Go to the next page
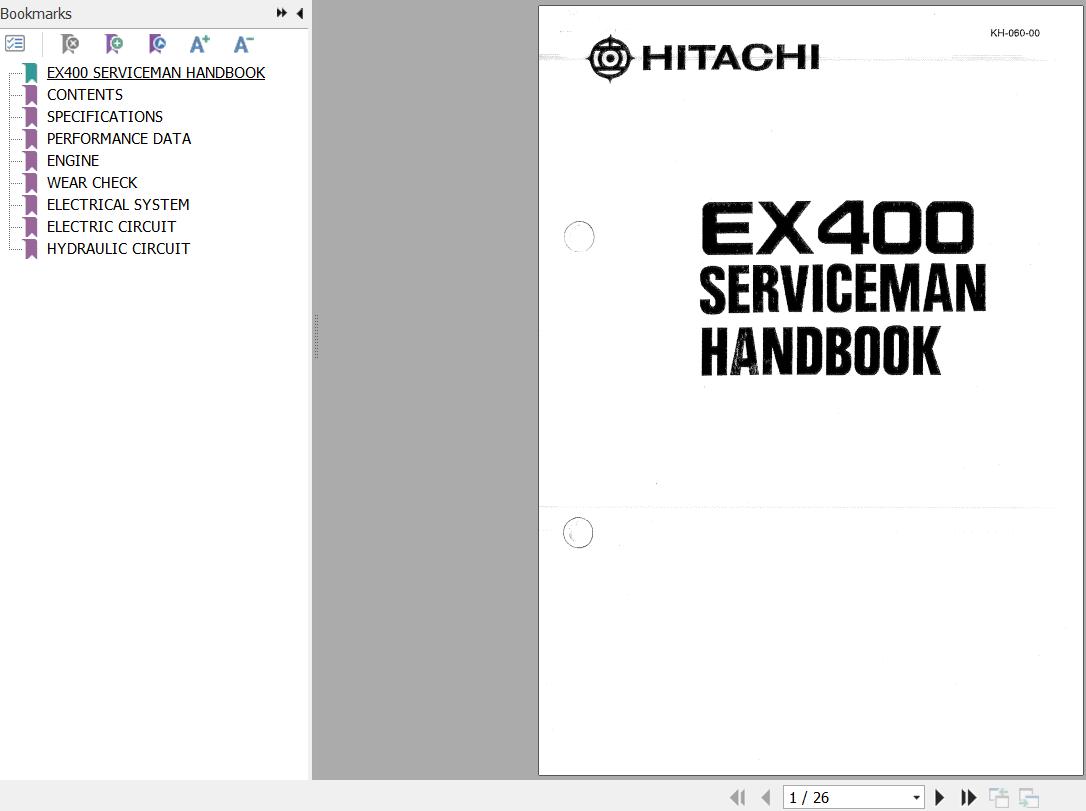This screenshot has height=811, width=1086. tap(940, 798)
